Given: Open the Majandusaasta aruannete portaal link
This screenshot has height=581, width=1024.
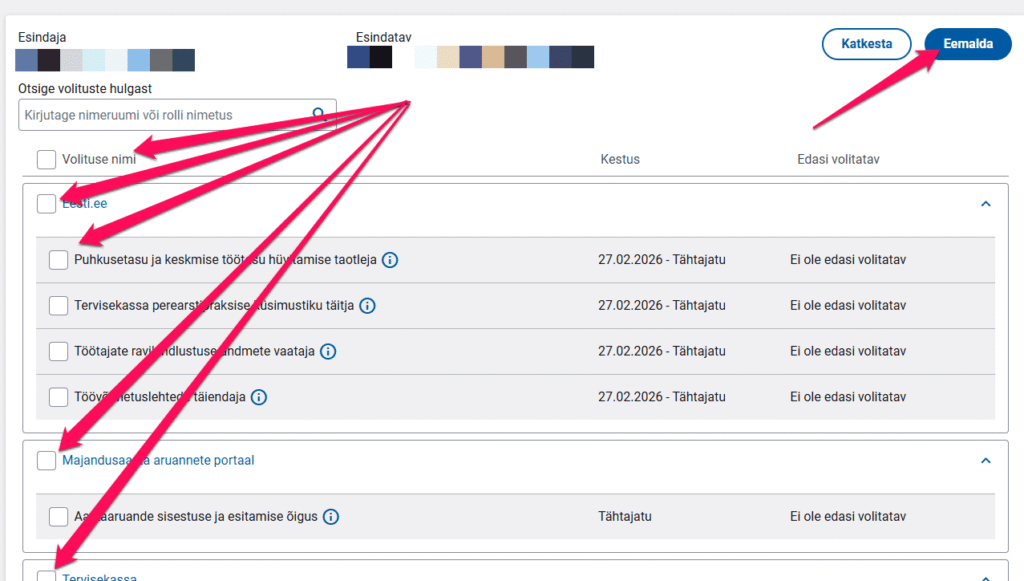Looking at the screenshot, I should click(158, 461).
